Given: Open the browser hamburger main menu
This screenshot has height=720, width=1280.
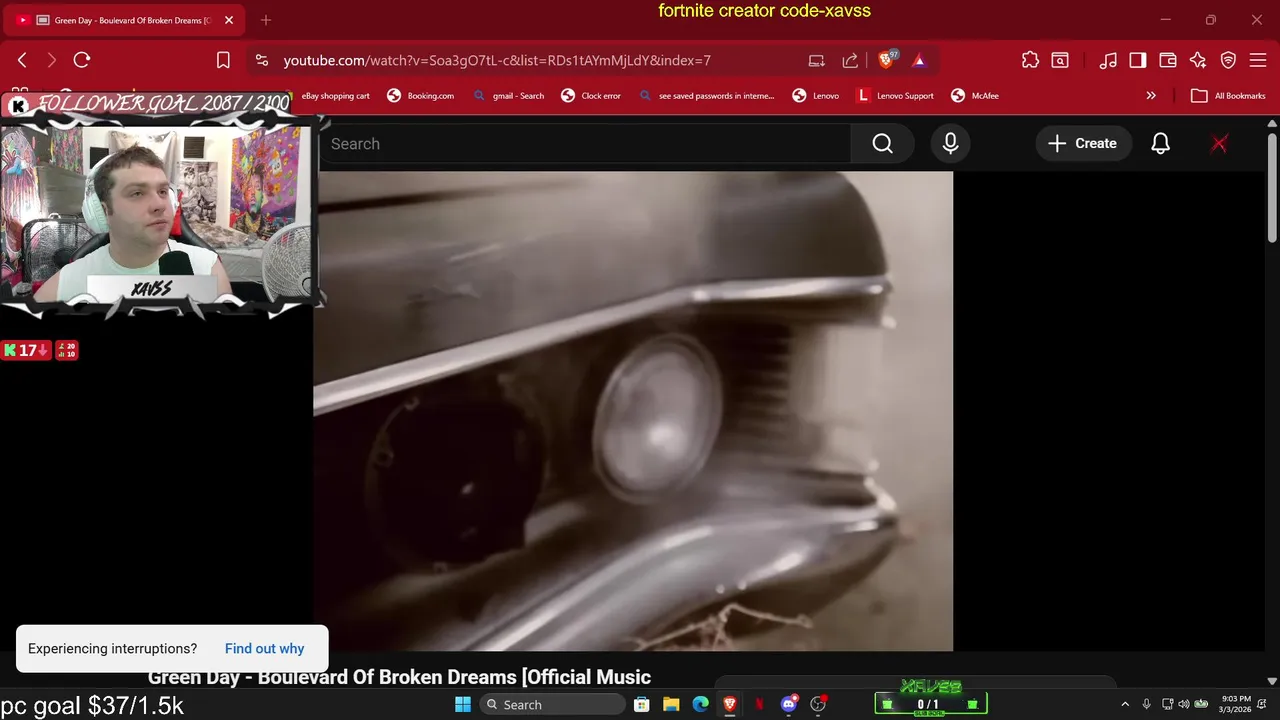Looking at the screenshot, I should click(1258, 60).
